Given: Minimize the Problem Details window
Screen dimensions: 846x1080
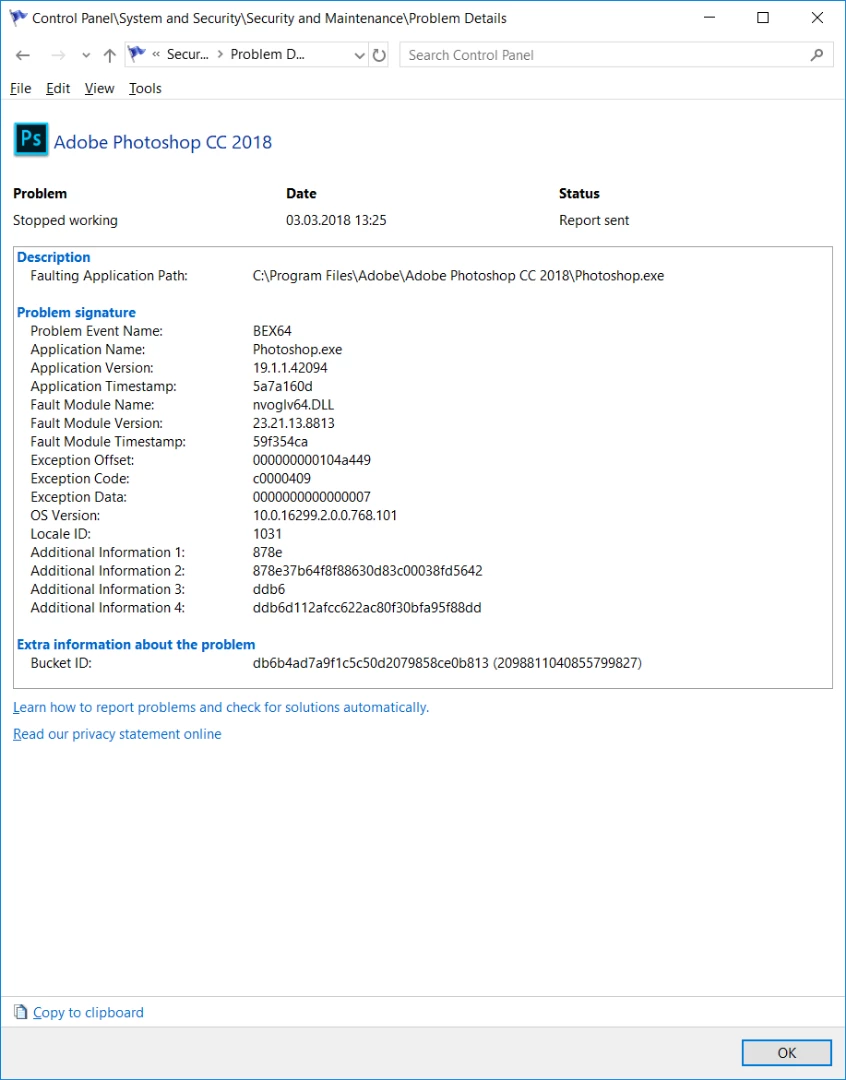Looking at the screenshot, I should tap(709, 18).
